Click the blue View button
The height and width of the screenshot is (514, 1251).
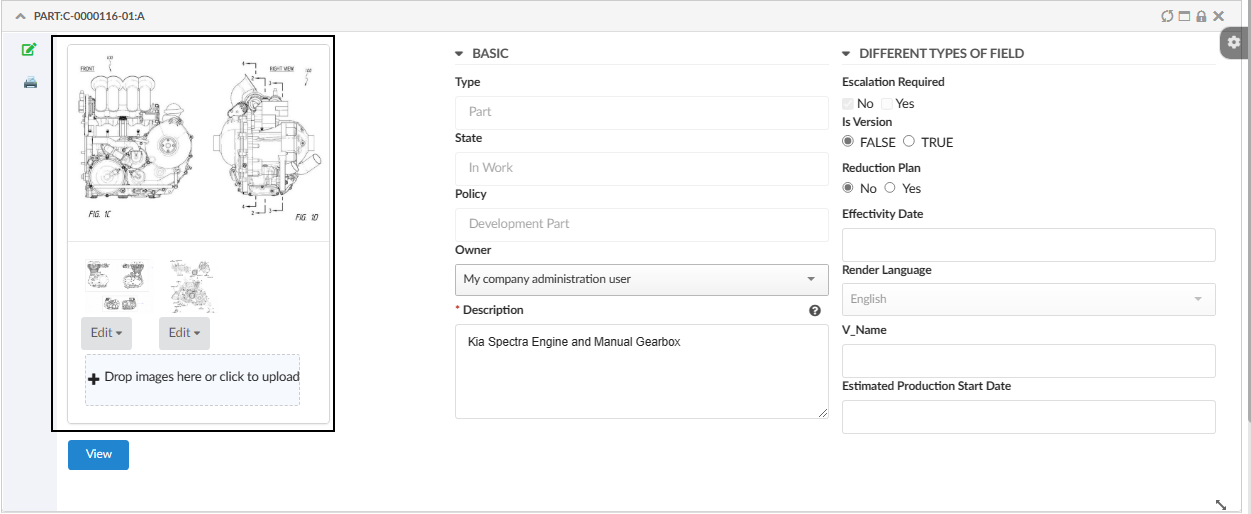pyautogui.click(x=98, y=454)
